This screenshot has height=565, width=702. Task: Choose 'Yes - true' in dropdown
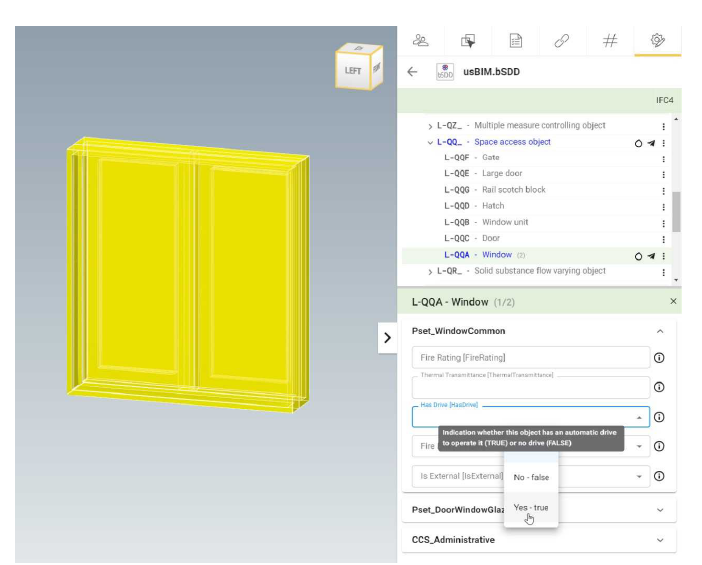point(531,508)
